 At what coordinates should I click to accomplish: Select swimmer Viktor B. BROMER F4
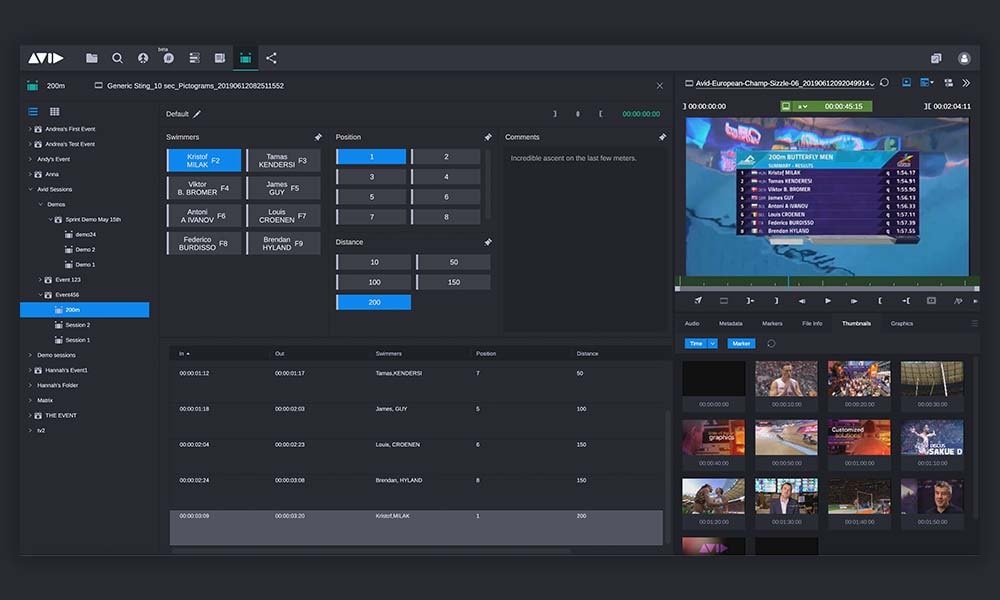[x=204, y=188]
